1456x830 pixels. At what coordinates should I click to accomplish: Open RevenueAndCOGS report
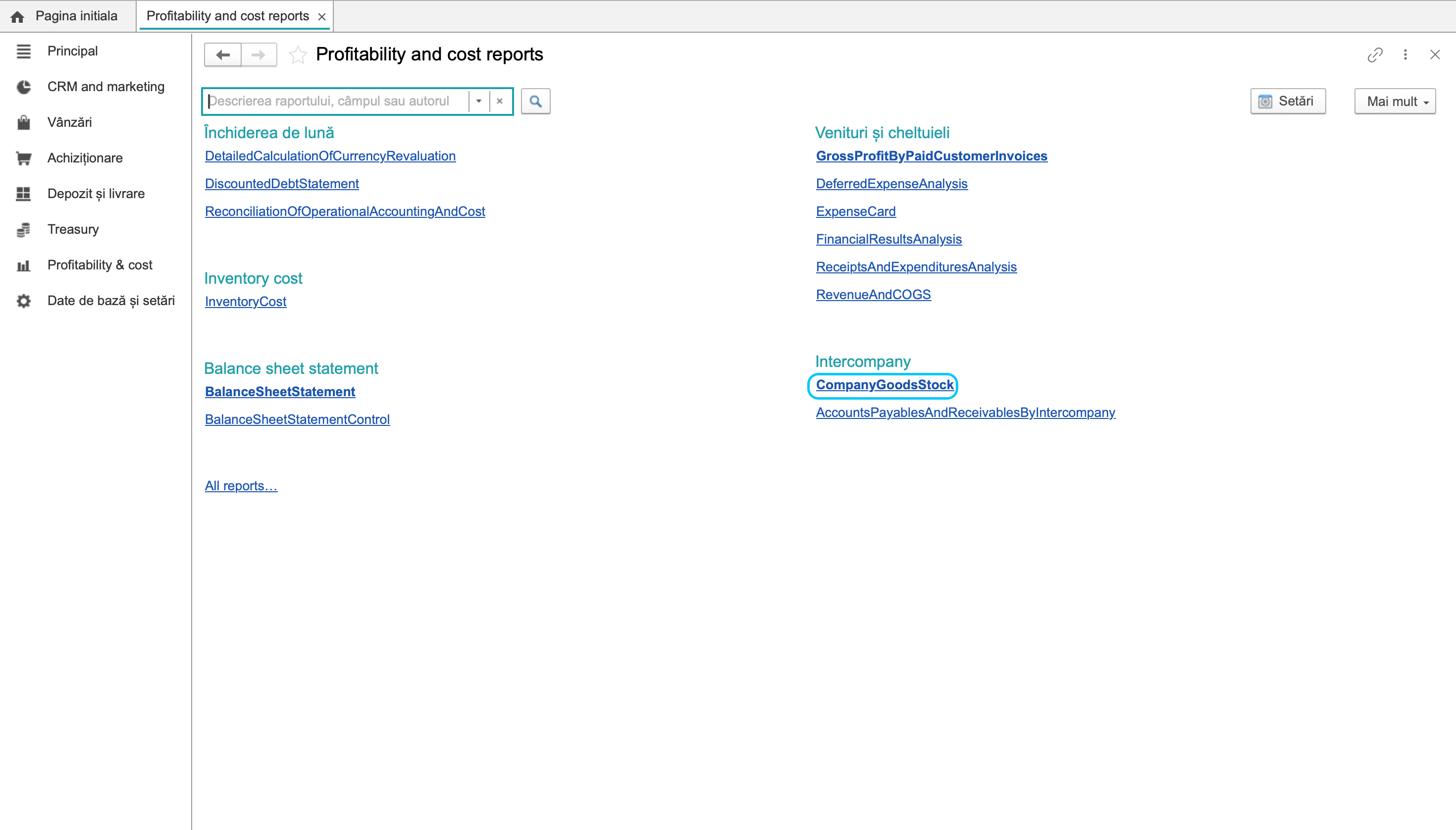pos(874,295)
